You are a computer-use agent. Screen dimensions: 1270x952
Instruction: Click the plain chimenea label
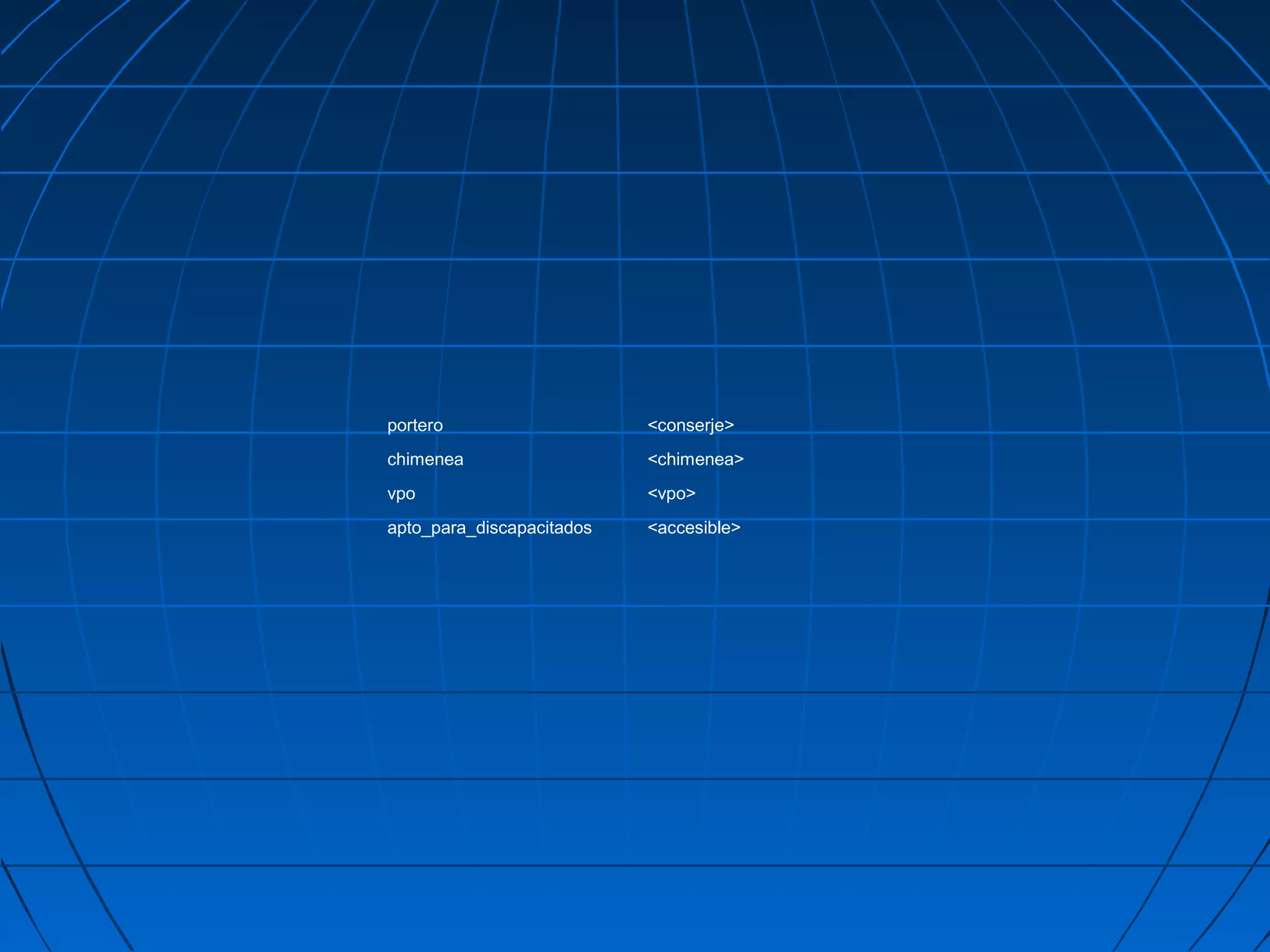coord(425,460)
